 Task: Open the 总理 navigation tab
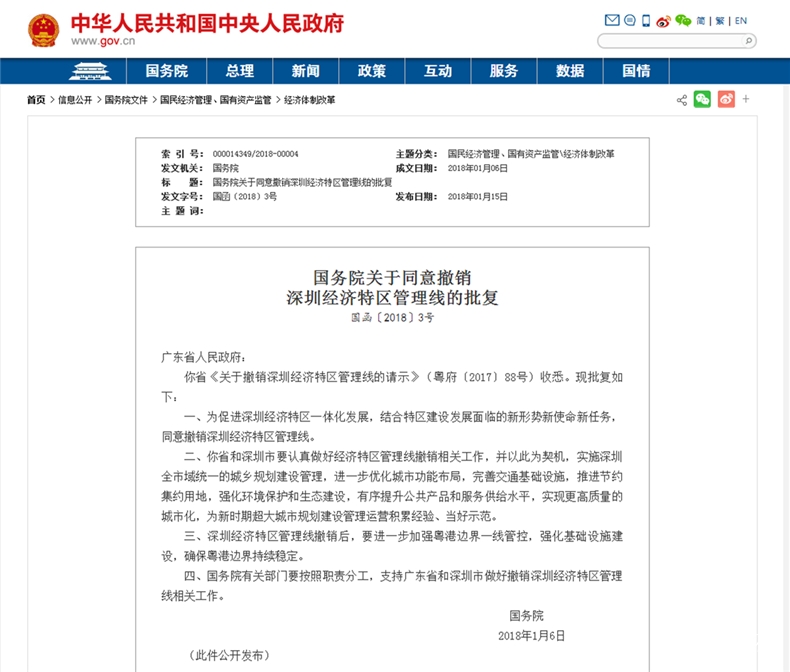(x=240, y=71)
